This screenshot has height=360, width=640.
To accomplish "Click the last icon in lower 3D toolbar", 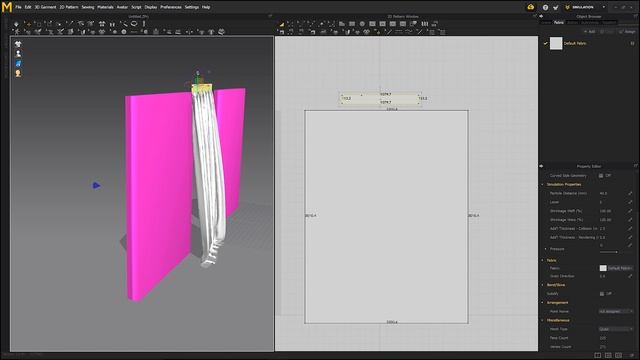I will (x=221, y=31).
